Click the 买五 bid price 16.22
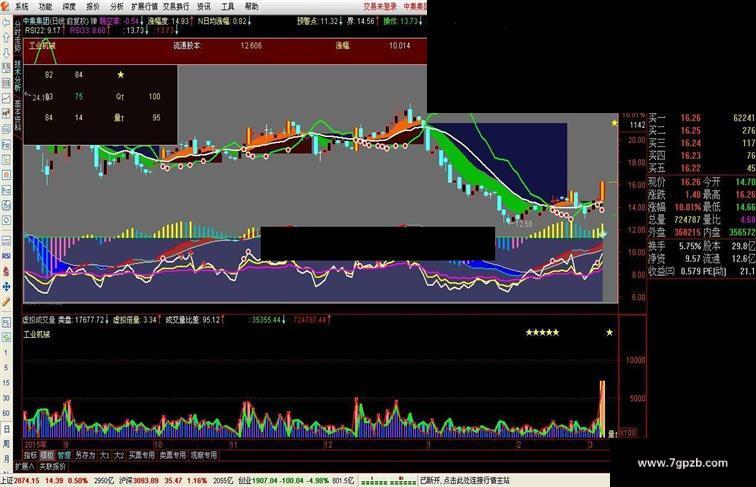Viewport: 756px width, 487px height. [690, 168]
